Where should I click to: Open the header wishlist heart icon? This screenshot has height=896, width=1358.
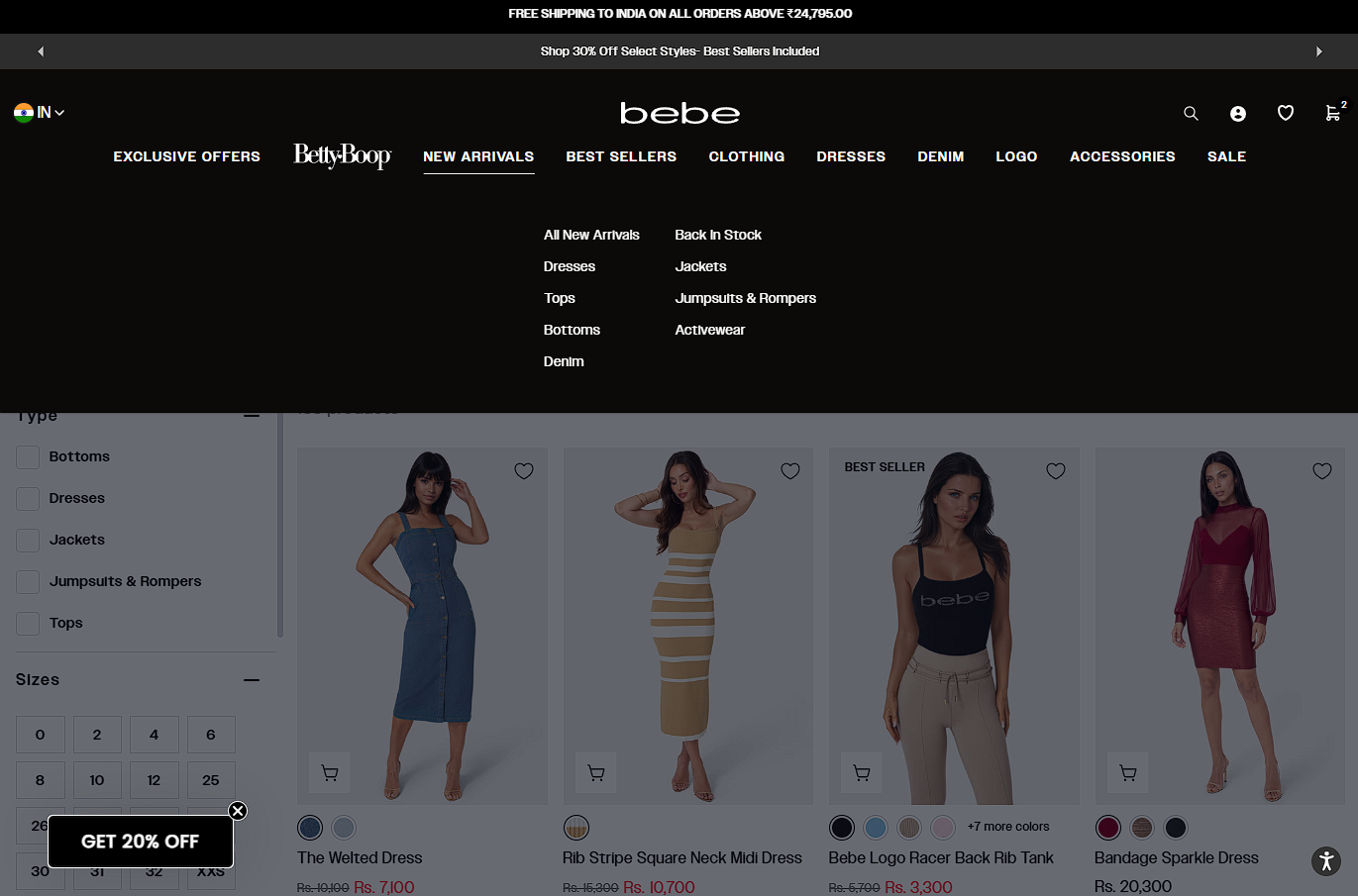click(1286, 114)
